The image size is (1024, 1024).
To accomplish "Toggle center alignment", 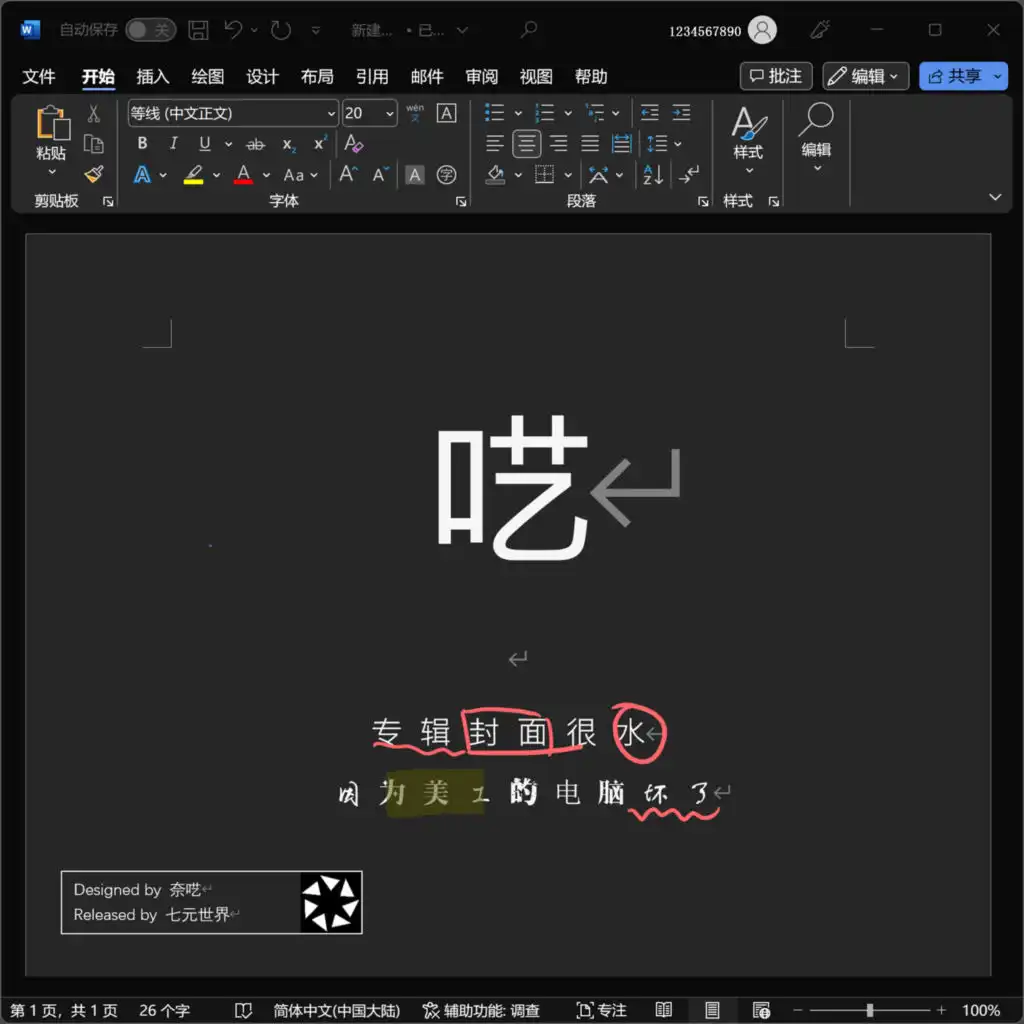I will 526,144.
